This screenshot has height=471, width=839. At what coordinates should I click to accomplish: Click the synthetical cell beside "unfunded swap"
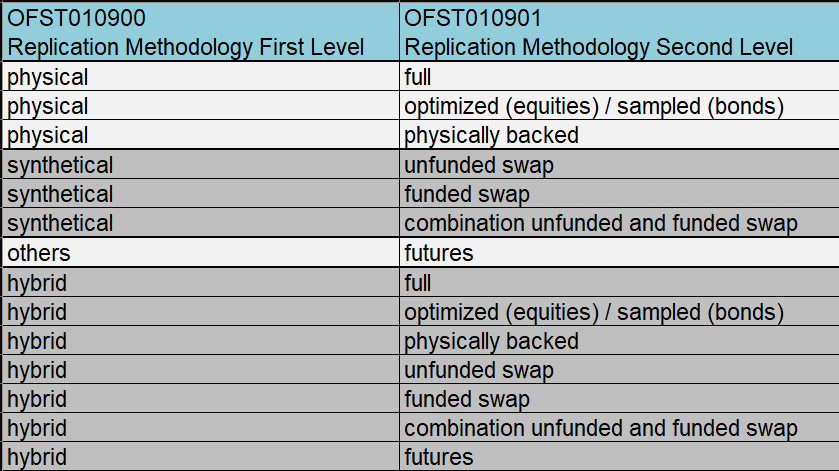point(200,165)
